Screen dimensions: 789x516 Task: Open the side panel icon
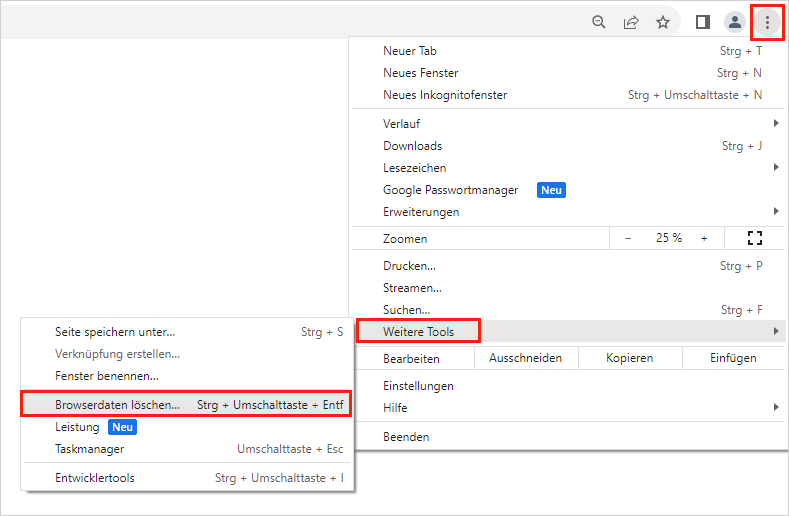coord(703,22)
